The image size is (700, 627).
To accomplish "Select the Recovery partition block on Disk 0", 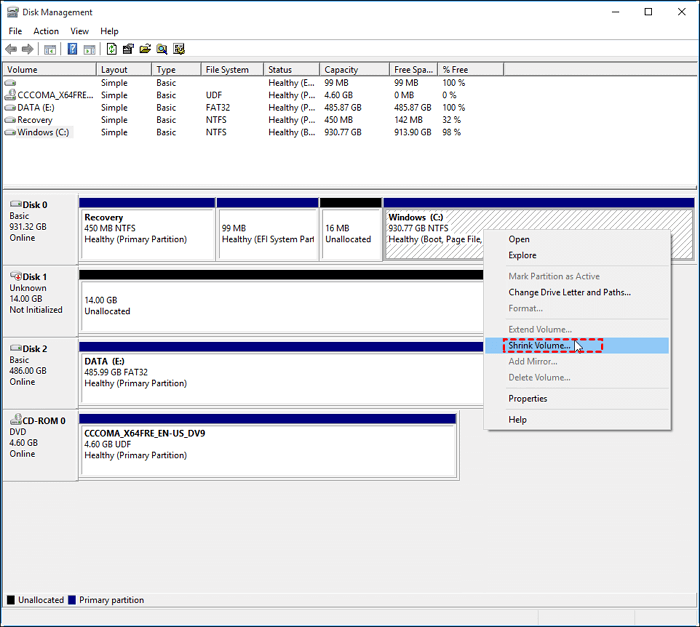I will (x=146, y=234).
